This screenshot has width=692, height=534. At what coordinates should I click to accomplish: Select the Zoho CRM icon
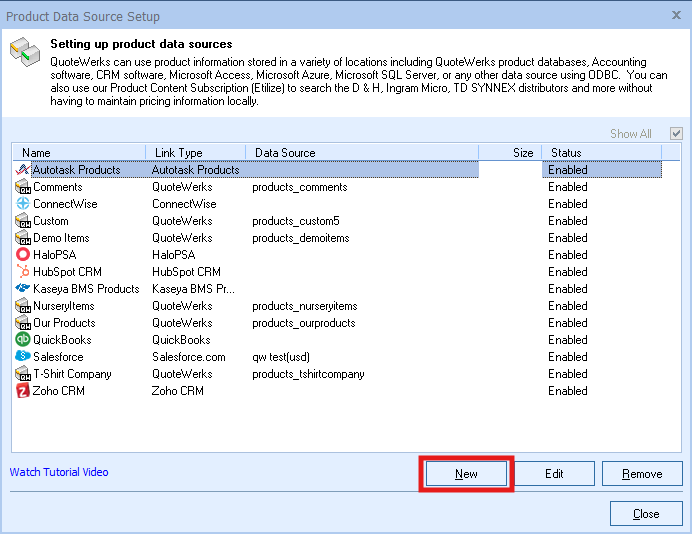[x=23, y=391]
